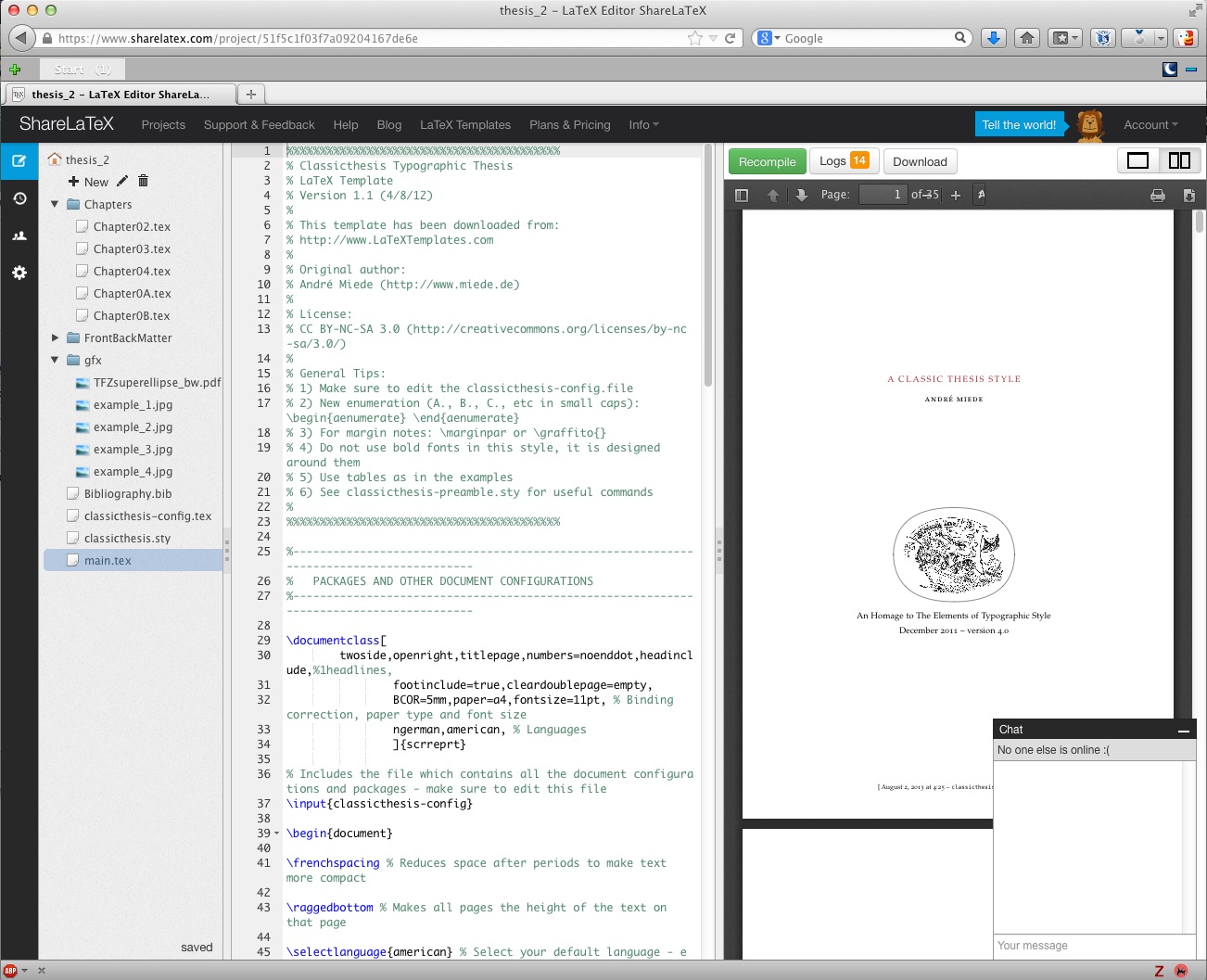
Task: Print the PDF using printer icon
Action: pyautogui.click(x=1157, y=195)
